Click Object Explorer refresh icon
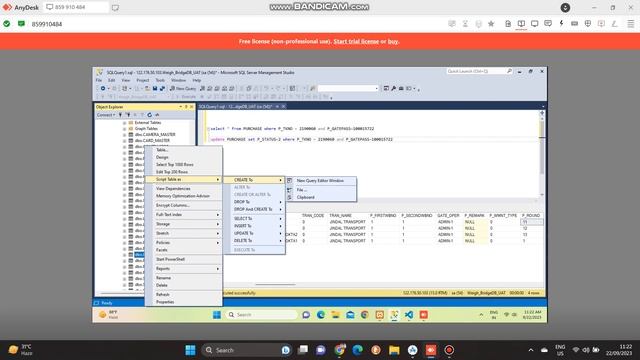Viewport: 640px width, 360px height. 149,115
